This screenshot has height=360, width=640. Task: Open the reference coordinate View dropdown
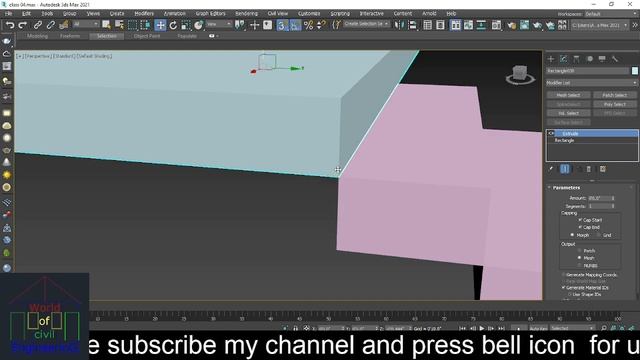coord(219,25)
